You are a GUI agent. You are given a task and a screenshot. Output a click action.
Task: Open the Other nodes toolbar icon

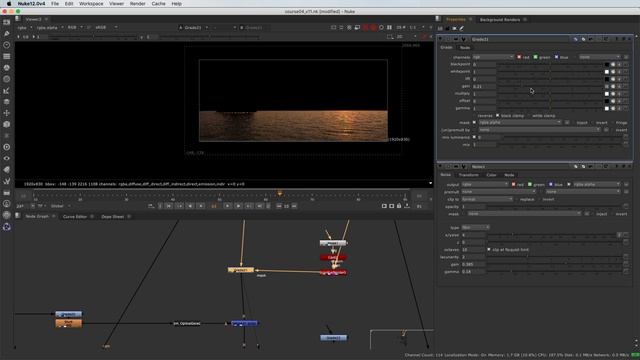click(x=7, y=193)
